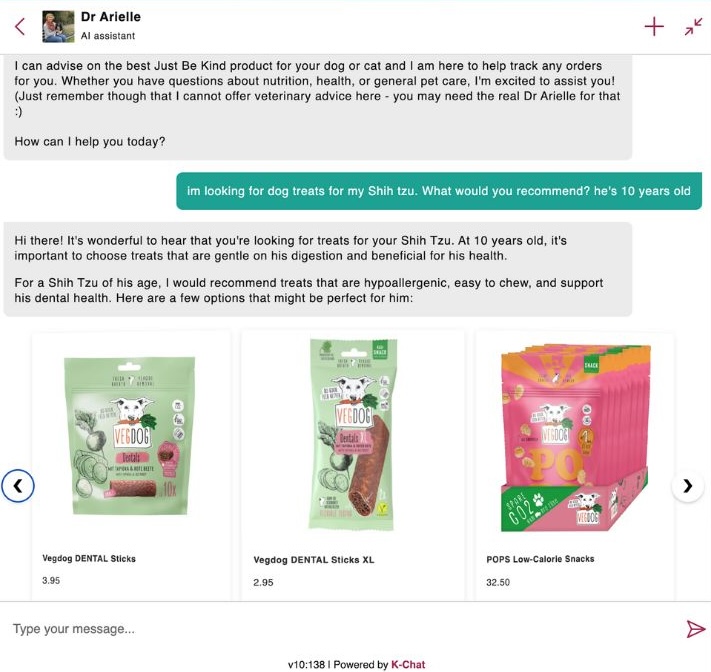This screenshot has width=711, height=672.
Task: Select the Vegdog DENTAL Sticks title
Action: click(89, 558)
